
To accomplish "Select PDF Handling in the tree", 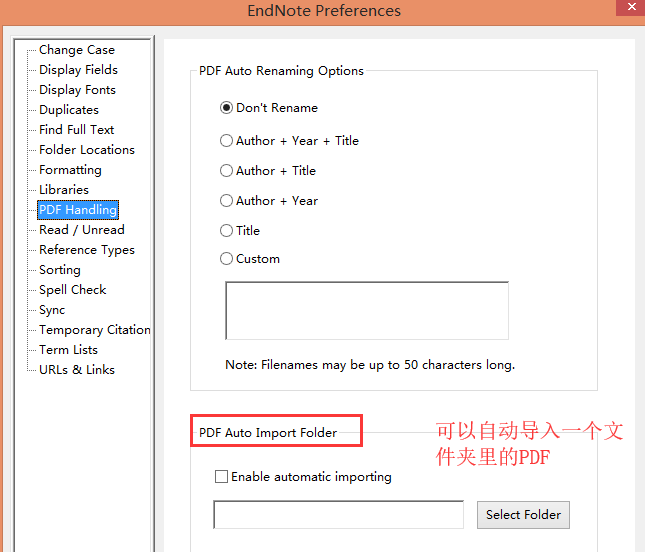I will (78, 210).
